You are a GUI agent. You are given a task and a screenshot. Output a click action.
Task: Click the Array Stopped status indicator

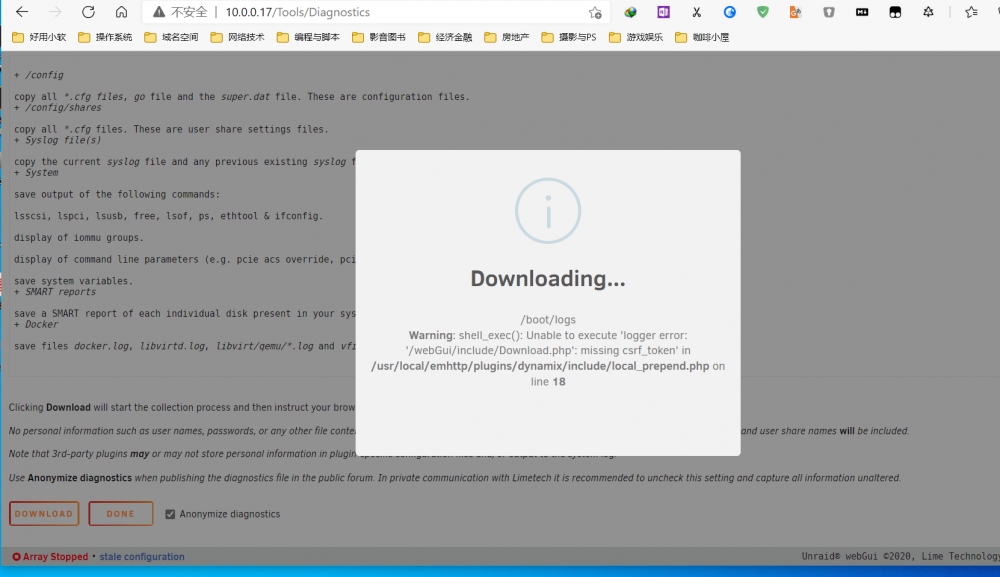[50, 557]
